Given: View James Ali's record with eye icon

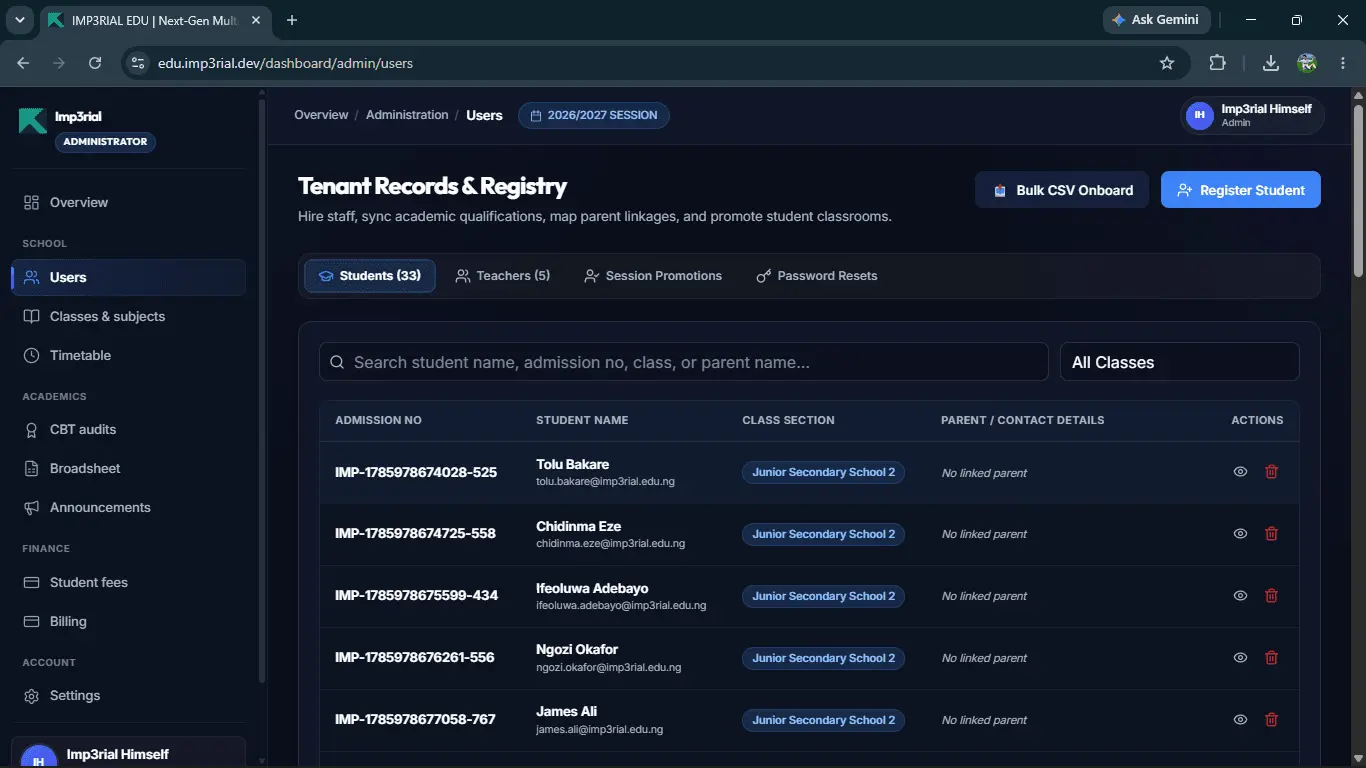Looking at the screenshot, I should (x=1240, y=720).
